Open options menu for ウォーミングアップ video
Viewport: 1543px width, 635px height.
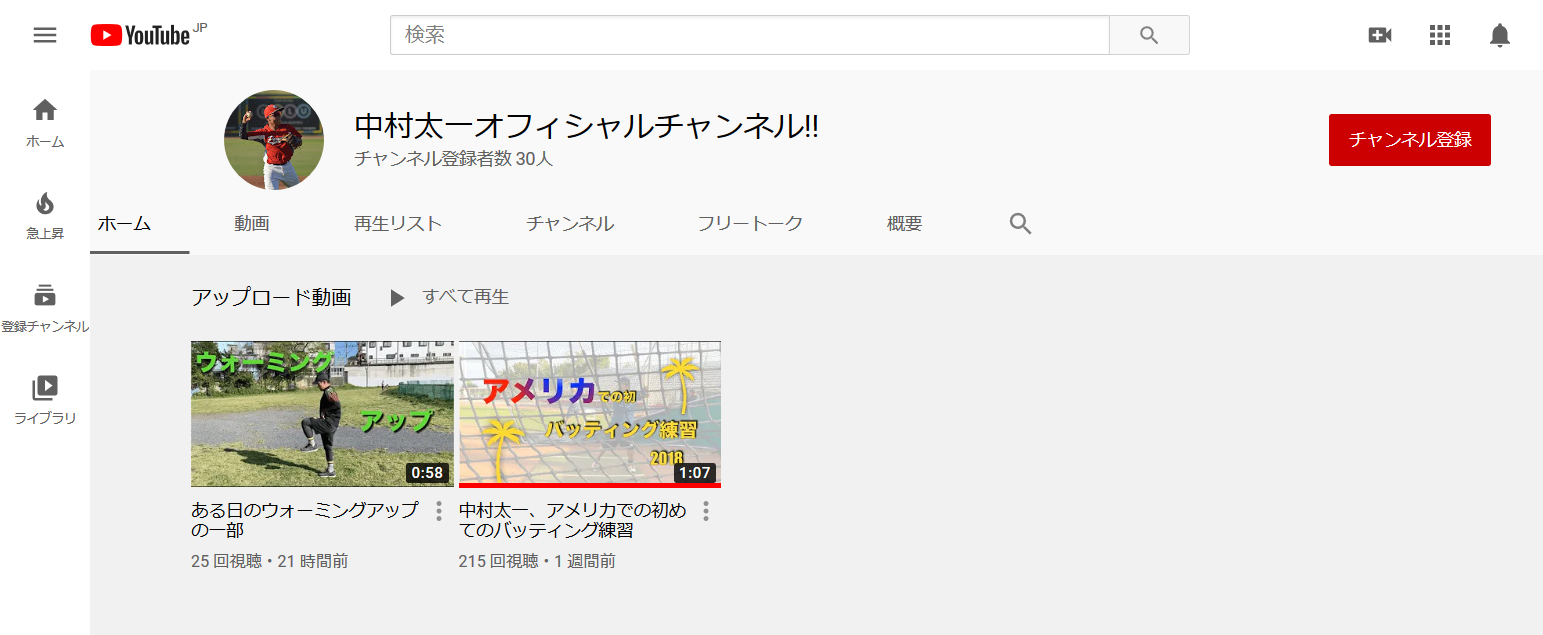(x=438, y=511)
